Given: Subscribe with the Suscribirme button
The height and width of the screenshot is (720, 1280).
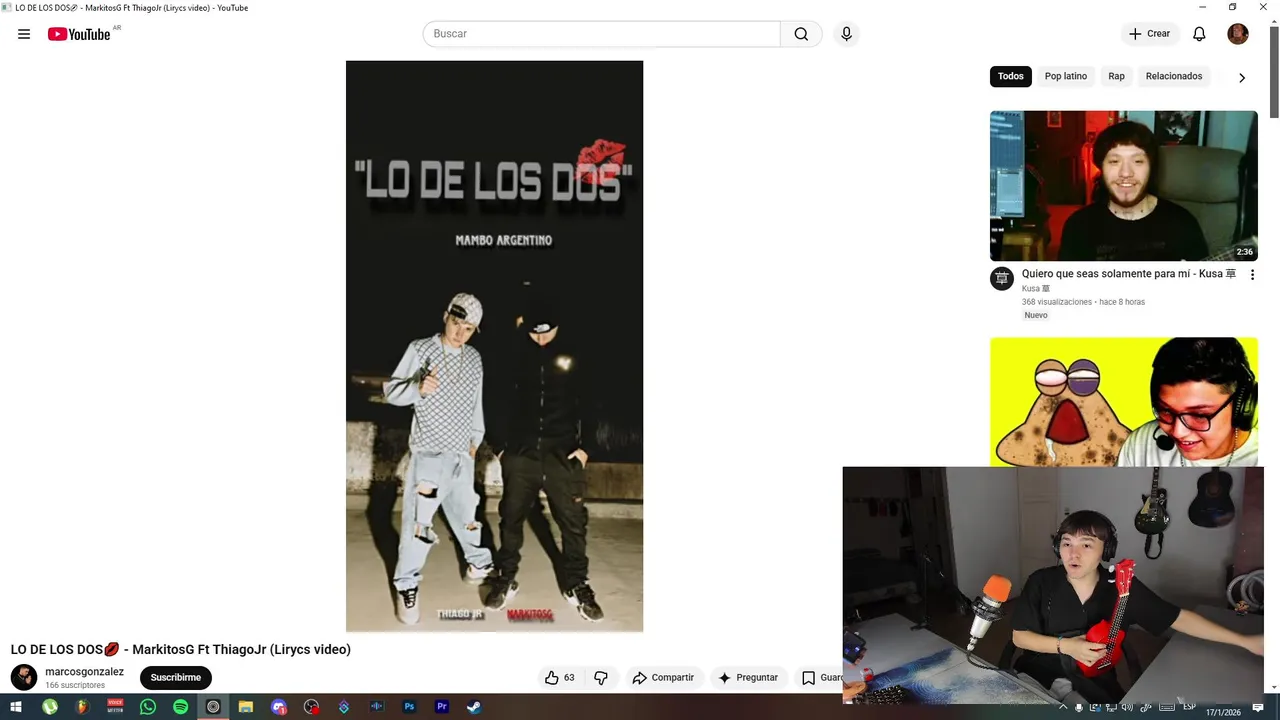Looking at the screenshot, I should [x=176, y=677].
